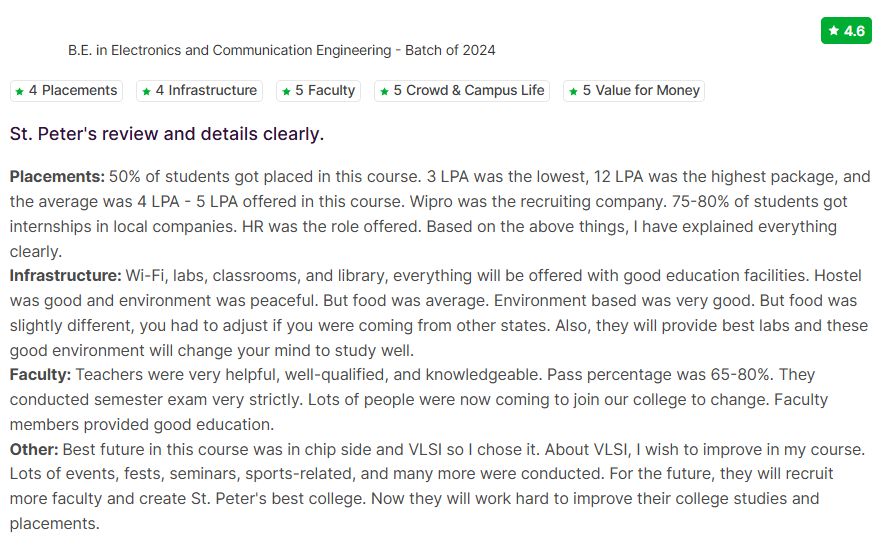Viewport: 882px width, 538px height.
Task: Click the bold 'Faculty:' section heading
Action: (40, 374)
